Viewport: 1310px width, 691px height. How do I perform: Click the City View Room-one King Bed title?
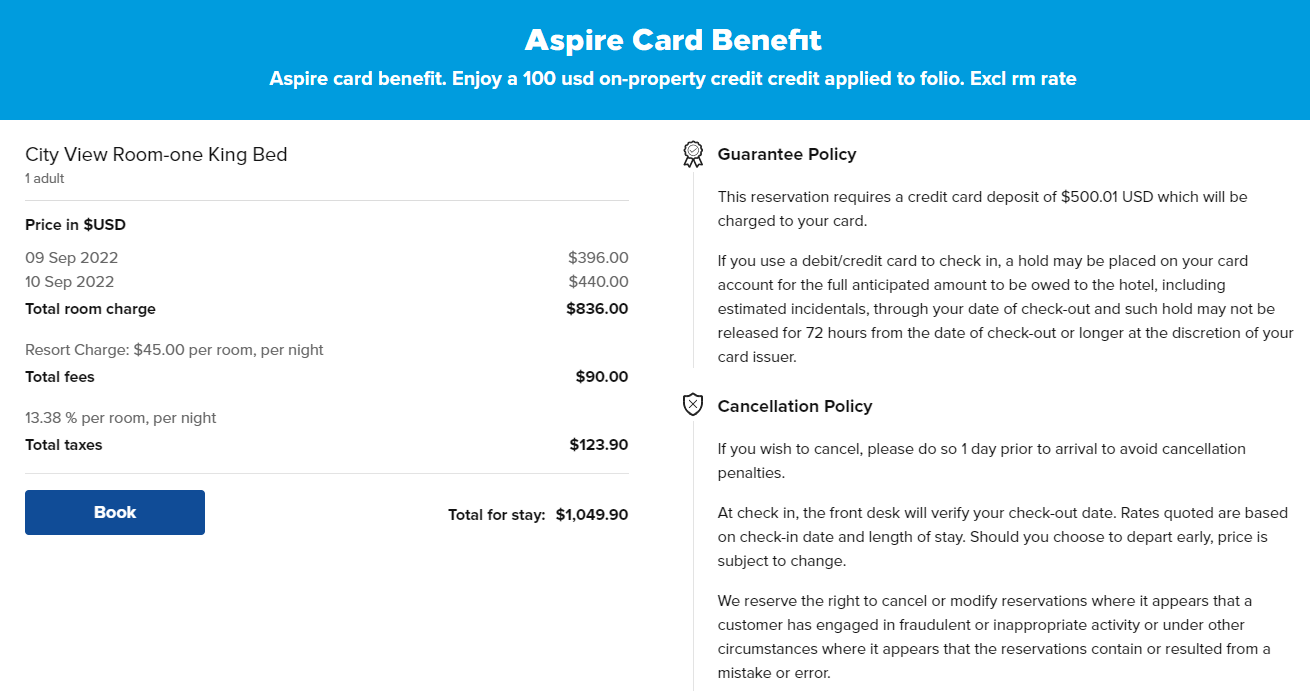pyautogui.click(x=156, y=154)
